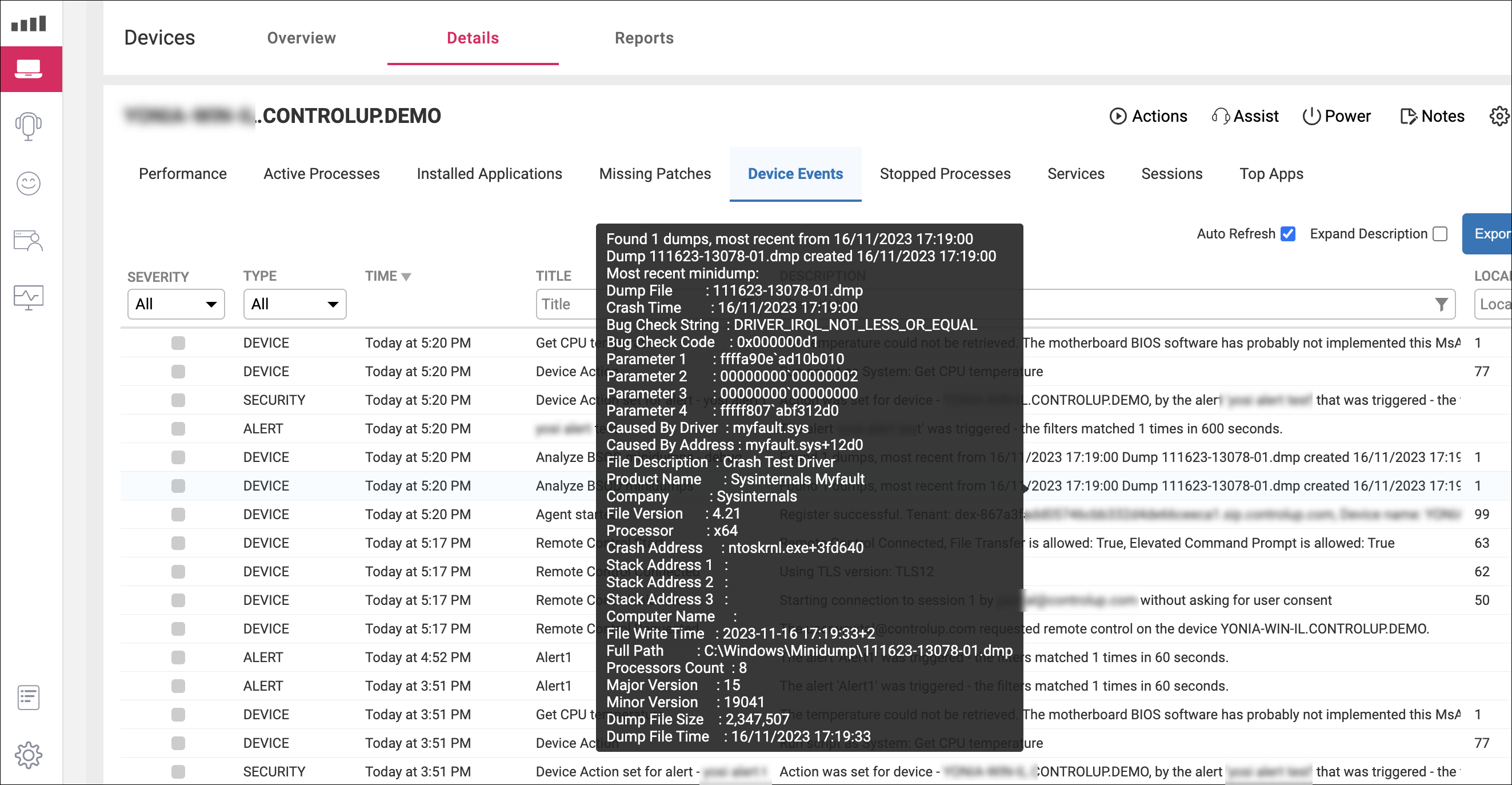Open the Power options

(1337, 116)
